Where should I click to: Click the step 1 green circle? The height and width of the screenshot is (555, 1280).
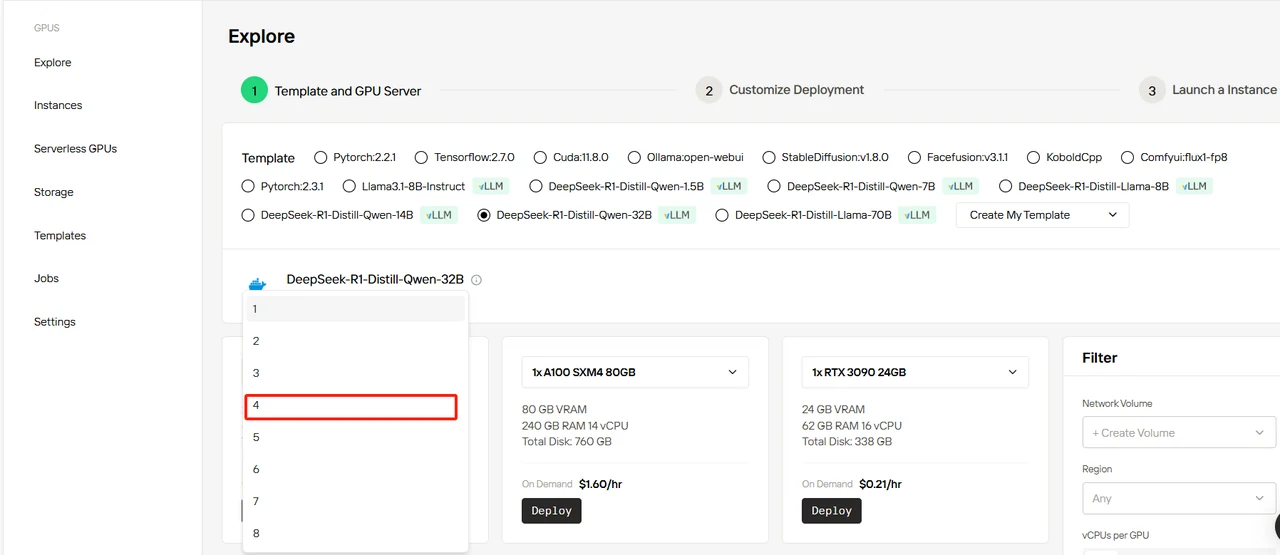(x=254, y=90)
